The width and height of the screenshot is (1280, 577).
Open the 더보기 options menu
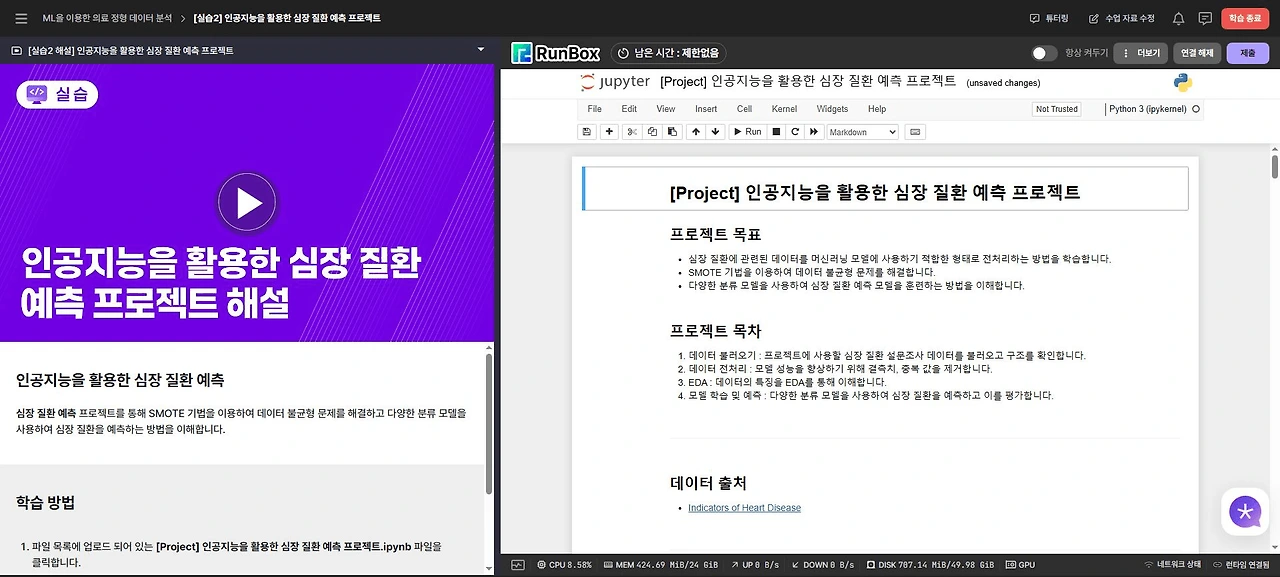(x=1141, y=53)
